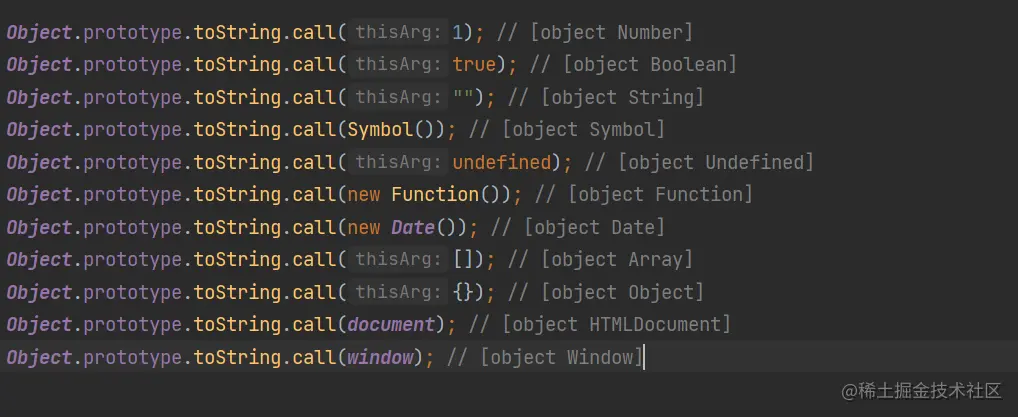Click the thisArg hint before undefined
The width and height of the screenshot is (1018, 417).
[x=399, y=162]
